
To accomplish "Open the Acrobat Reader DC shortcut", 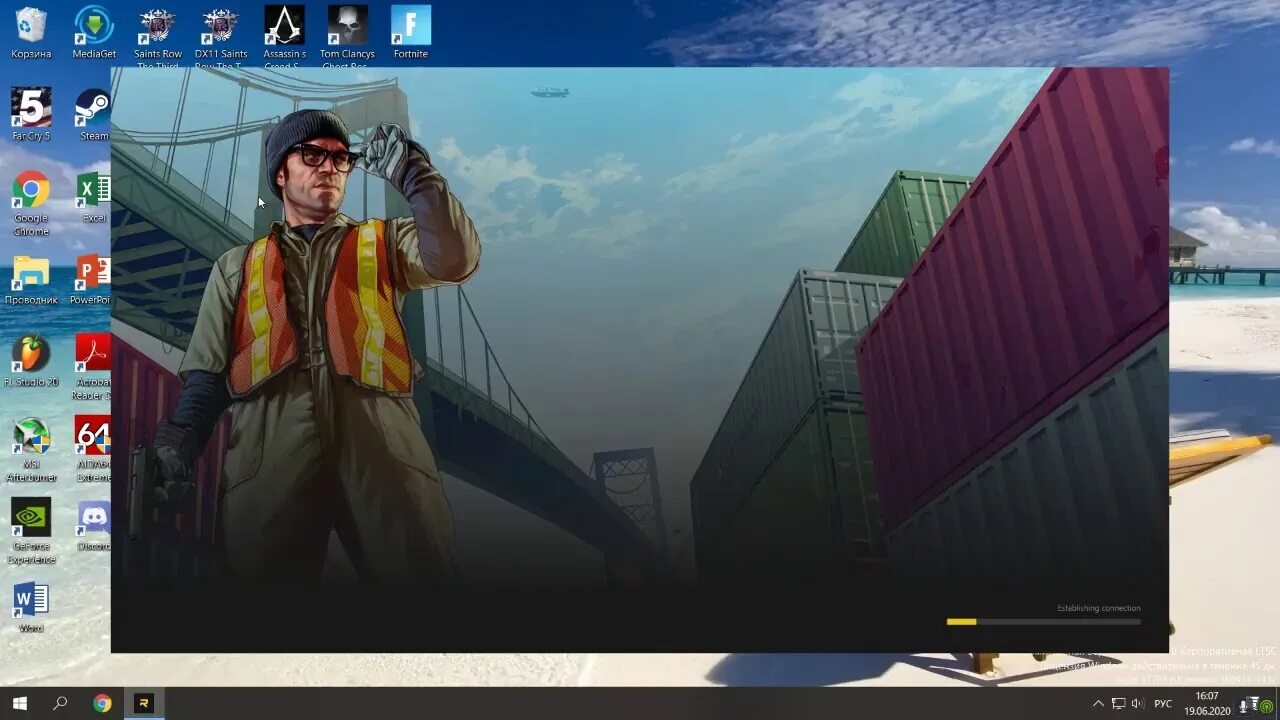I will coord(92,367).
